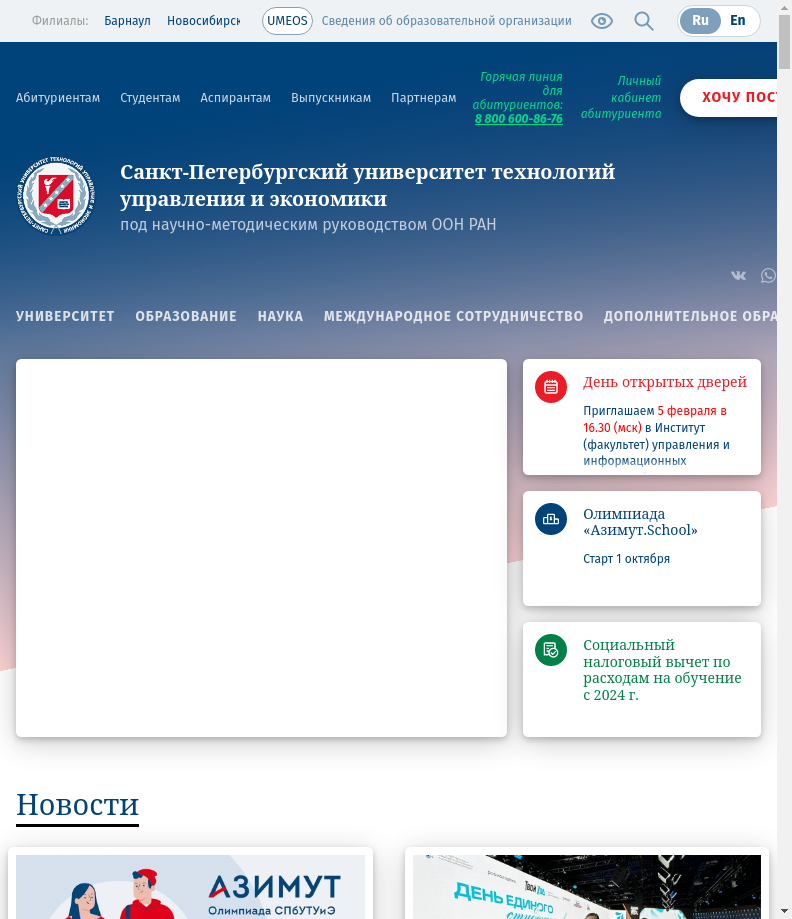Image resolution: width=792 pixels, height=919 pixels.
Task: Click the blue podium icon for Olympiad
Action: pyautogui.click(x=550, y=519)
